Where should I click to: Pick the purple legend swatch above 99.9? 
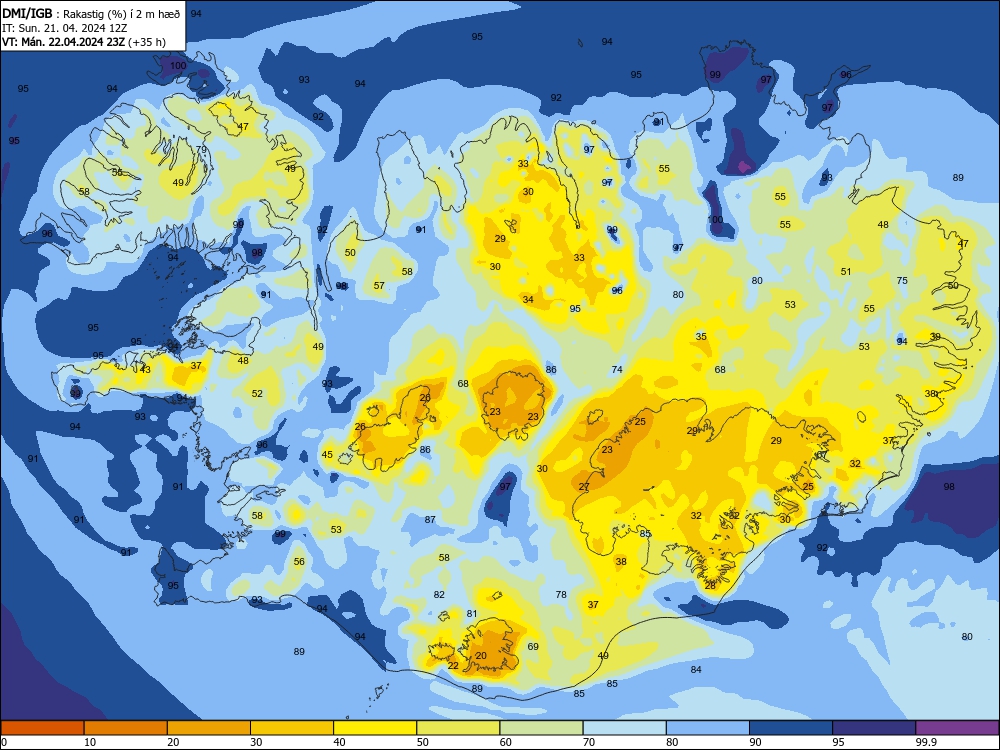click(957, 728)
